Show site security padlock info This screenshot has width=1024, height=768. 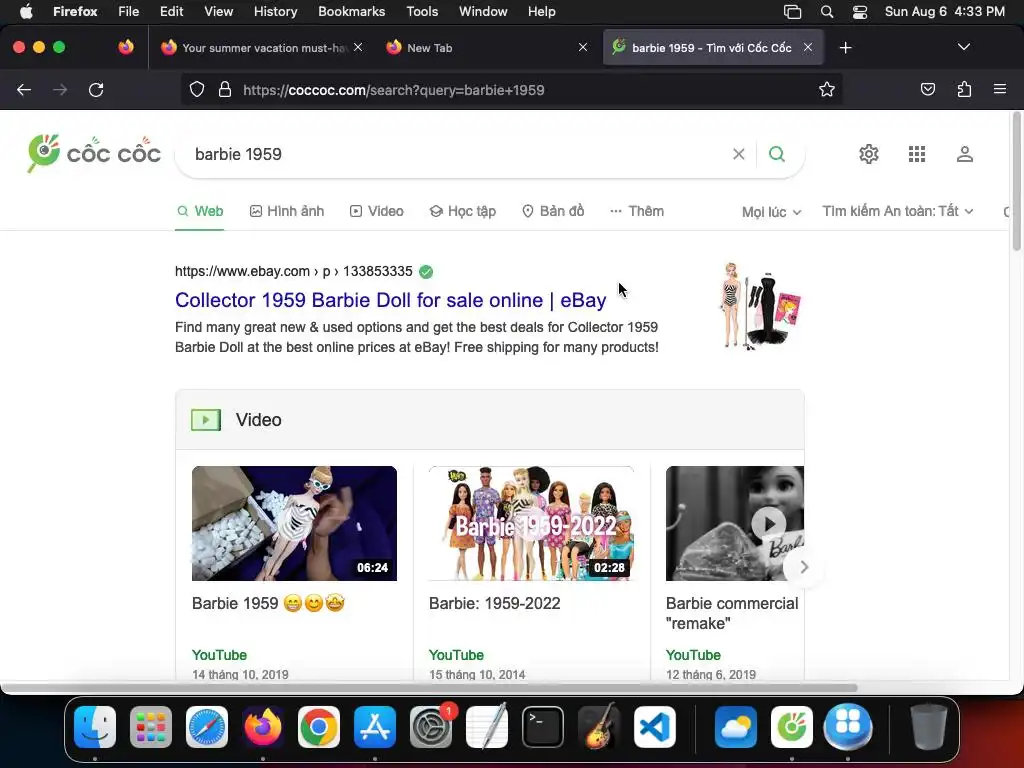pyautogui.click(x=225, y=89)
